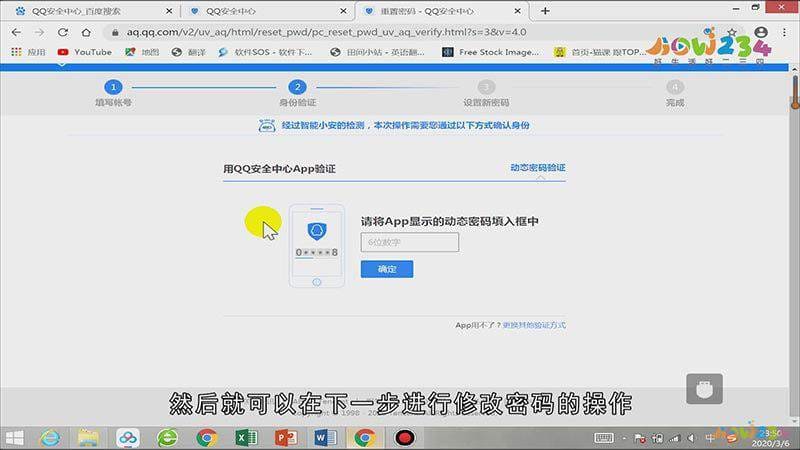The width and height of the screenshot is (800, 450).
Task: Open Word from the taskbar
Action: coord(325,438)
